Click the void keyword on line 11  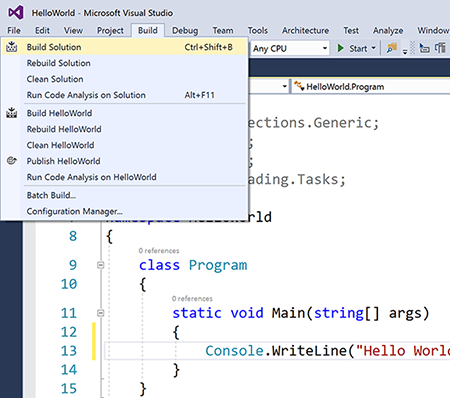[x=247, y=313]
